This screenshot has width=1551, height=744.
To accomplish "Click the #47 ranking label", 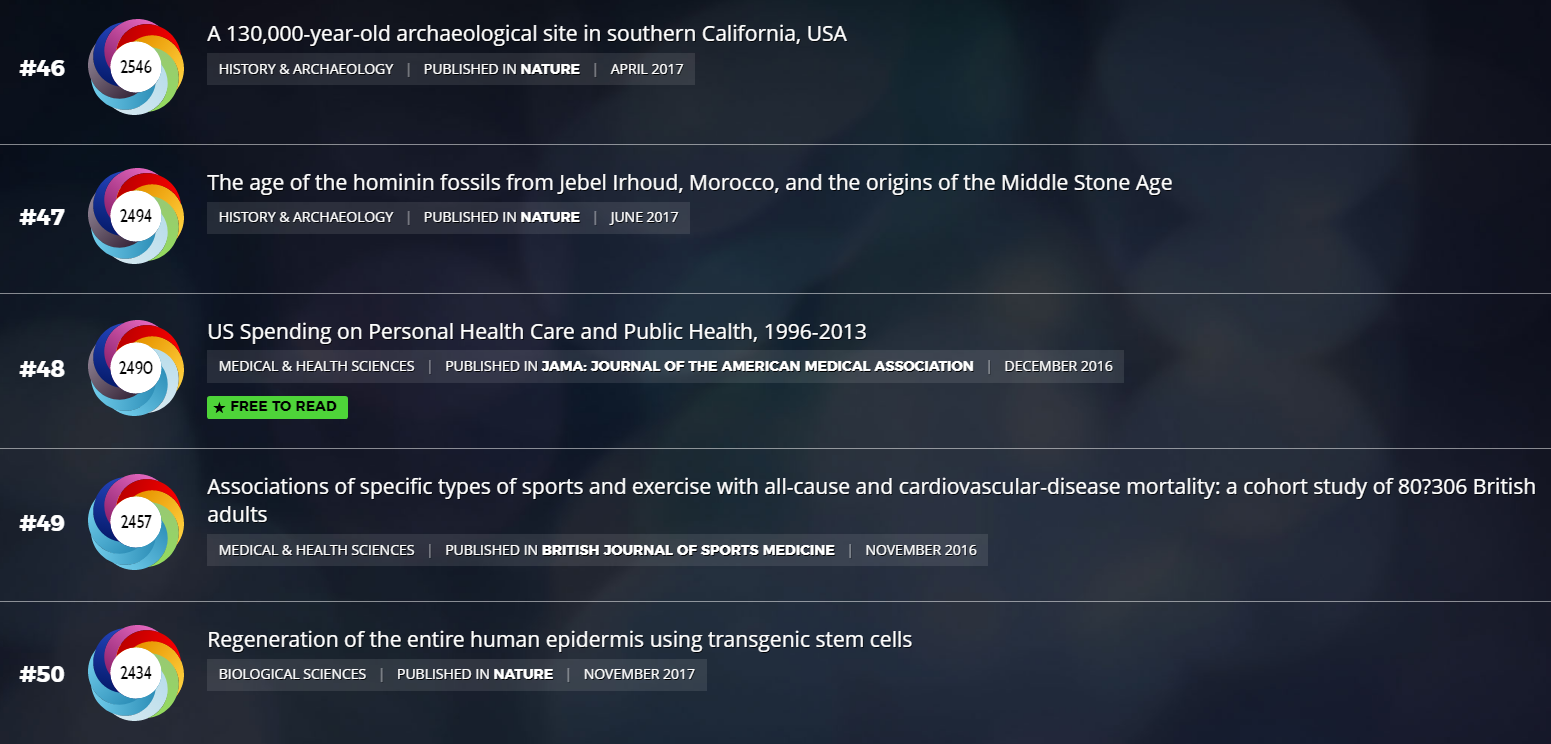I will tap(42, 217).
